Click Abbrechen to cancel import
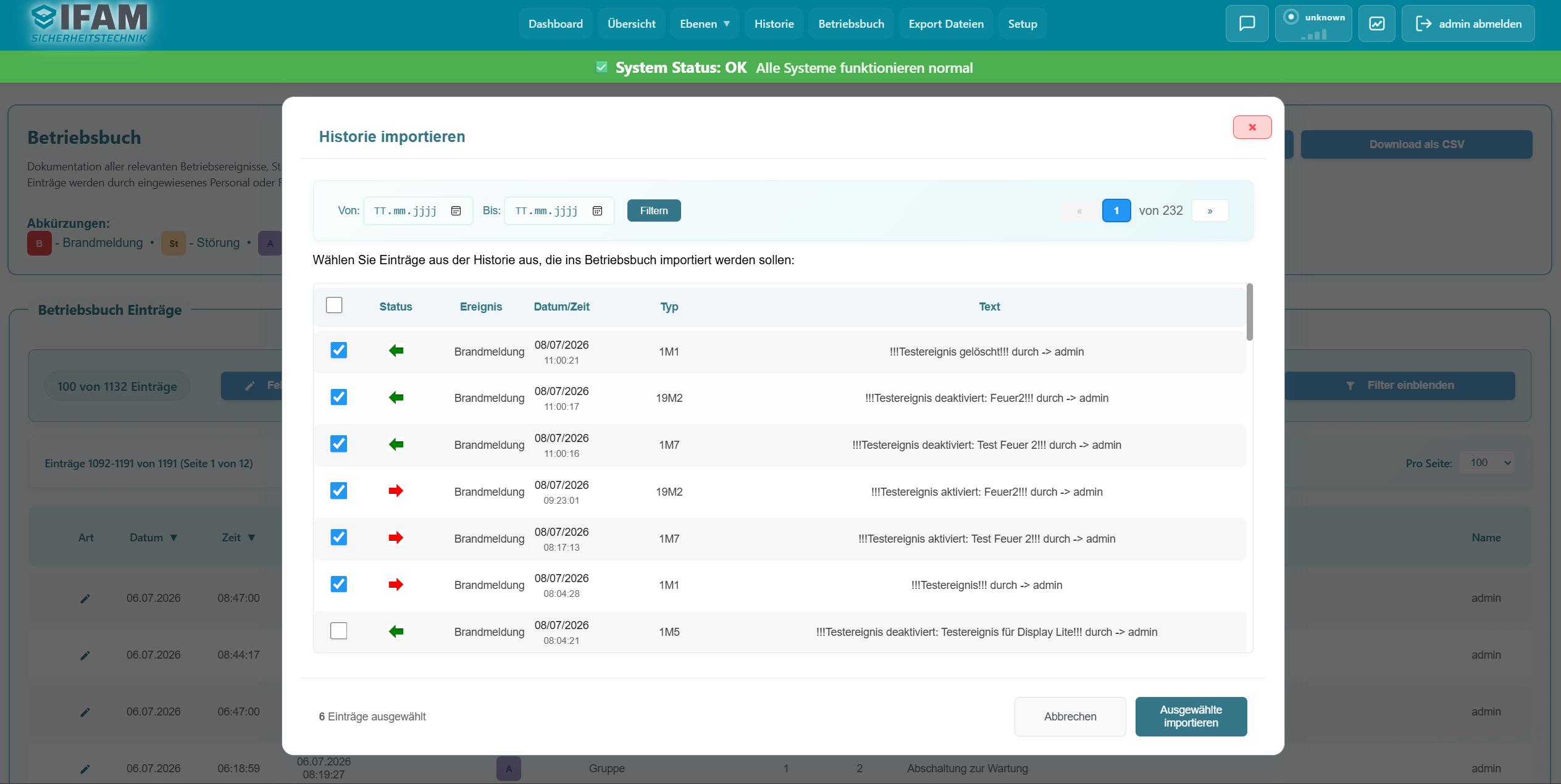Image resolution: width=1561 pixels, height=784 pixels. (1070, 717)
